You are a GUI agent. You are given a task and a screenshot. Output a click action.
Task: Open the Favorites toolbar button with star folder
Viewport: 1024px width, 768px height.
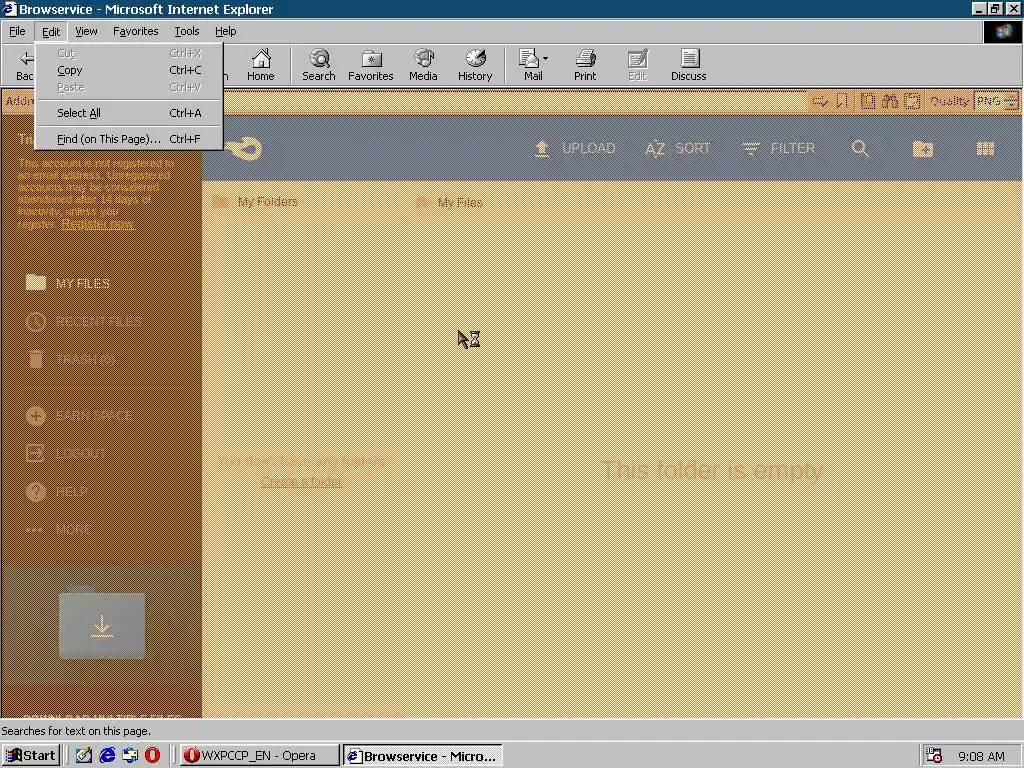coord(370,65)
